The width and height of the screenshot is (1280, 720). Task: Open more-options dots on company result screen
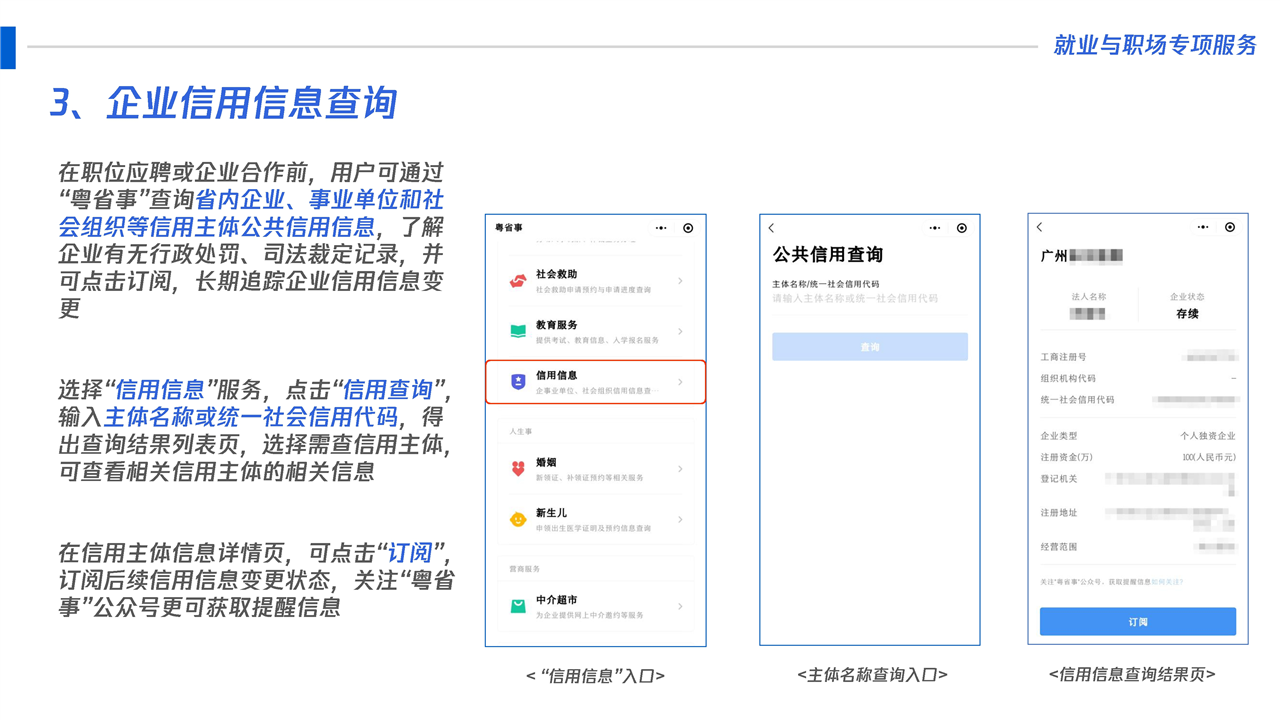pyautogui.click(x=1203, y=227)
